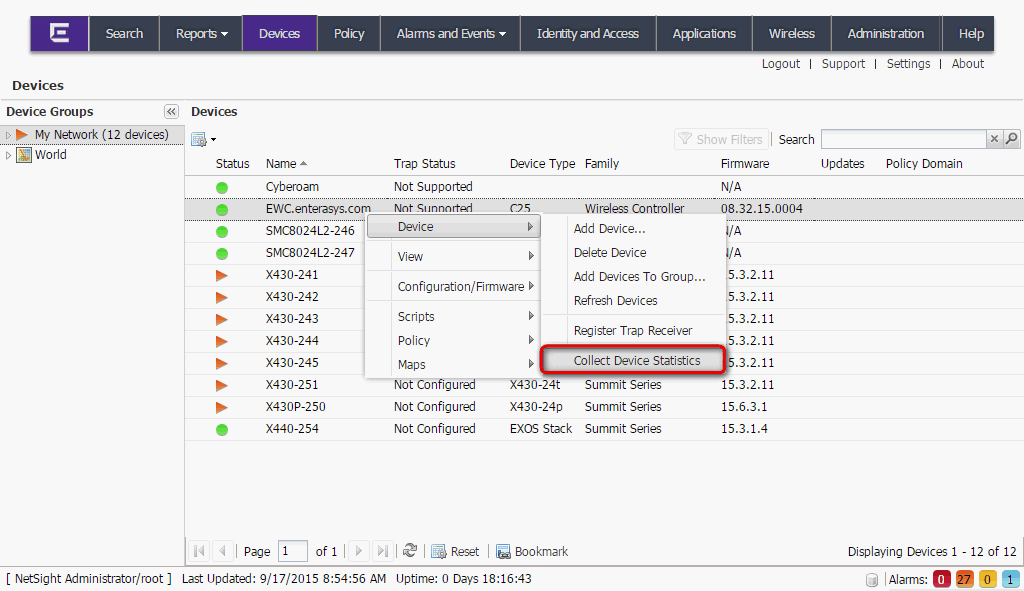Screen dimensions: 1024x591
Task: Click the orange status icon for X430-241
Action: [x=222, y=275]
